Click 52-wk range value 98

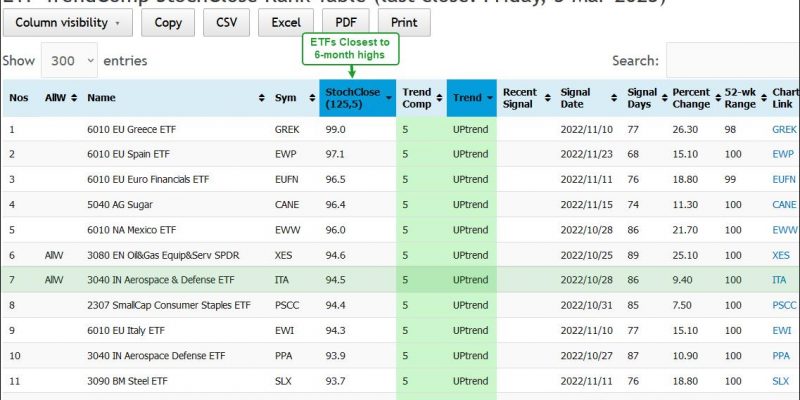point(730,130)
